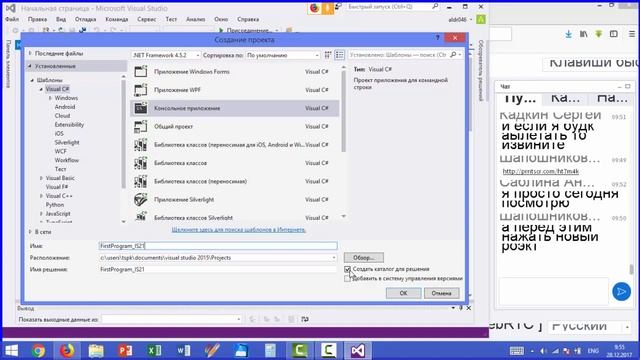Click the OK button
The height and width of the screenshot is (360, 640).
[x=403, y=293]
